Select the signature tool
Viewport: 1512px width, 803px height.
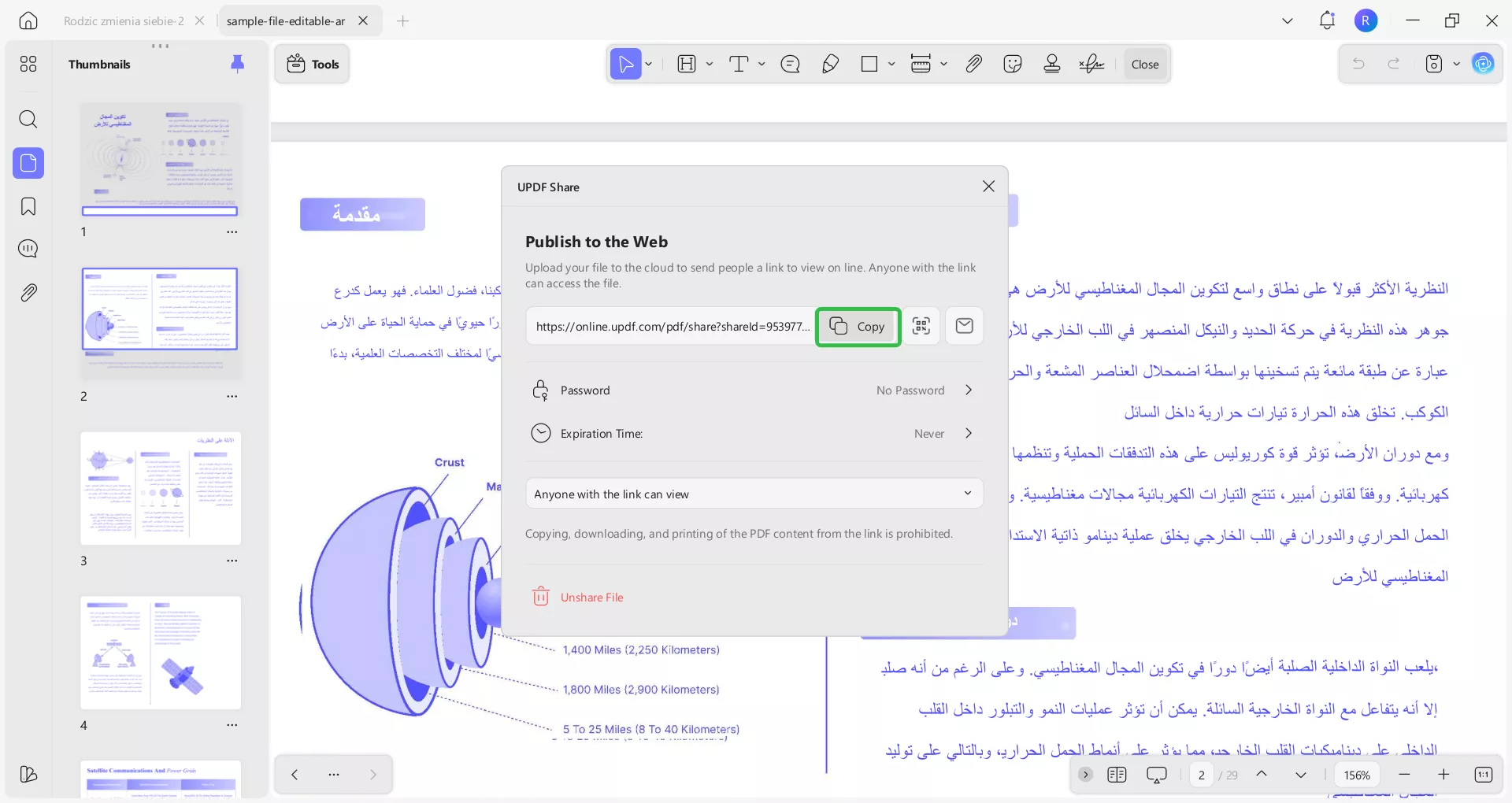(1091, 64)
